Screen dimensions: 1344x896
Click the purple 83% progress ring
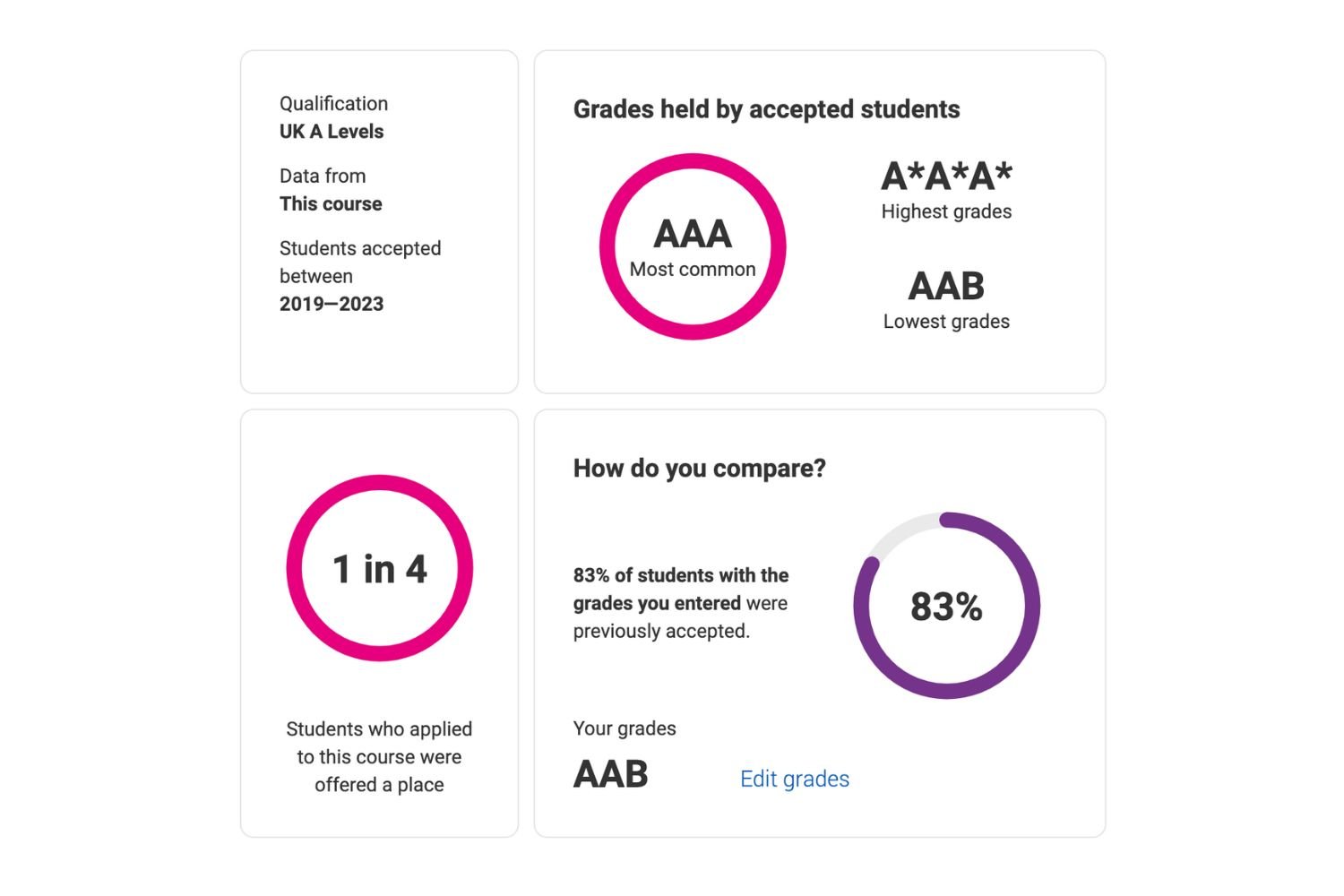pos(946,606)
